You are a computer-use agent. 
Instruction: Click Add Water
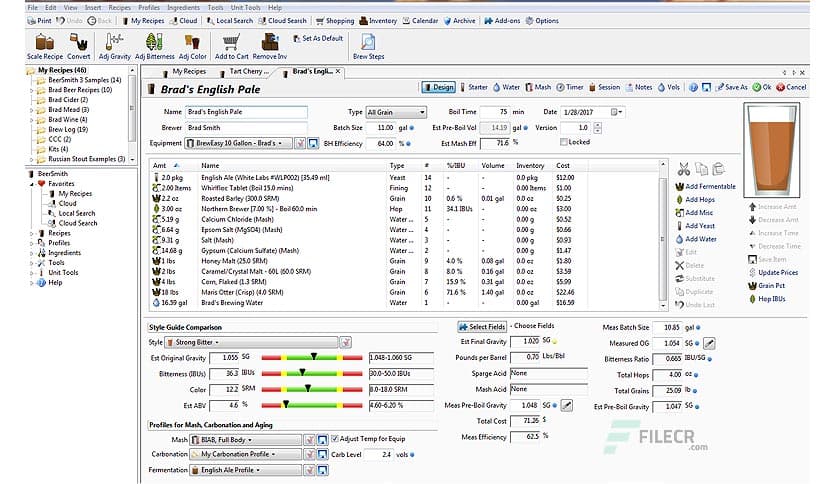click(696, 239)
